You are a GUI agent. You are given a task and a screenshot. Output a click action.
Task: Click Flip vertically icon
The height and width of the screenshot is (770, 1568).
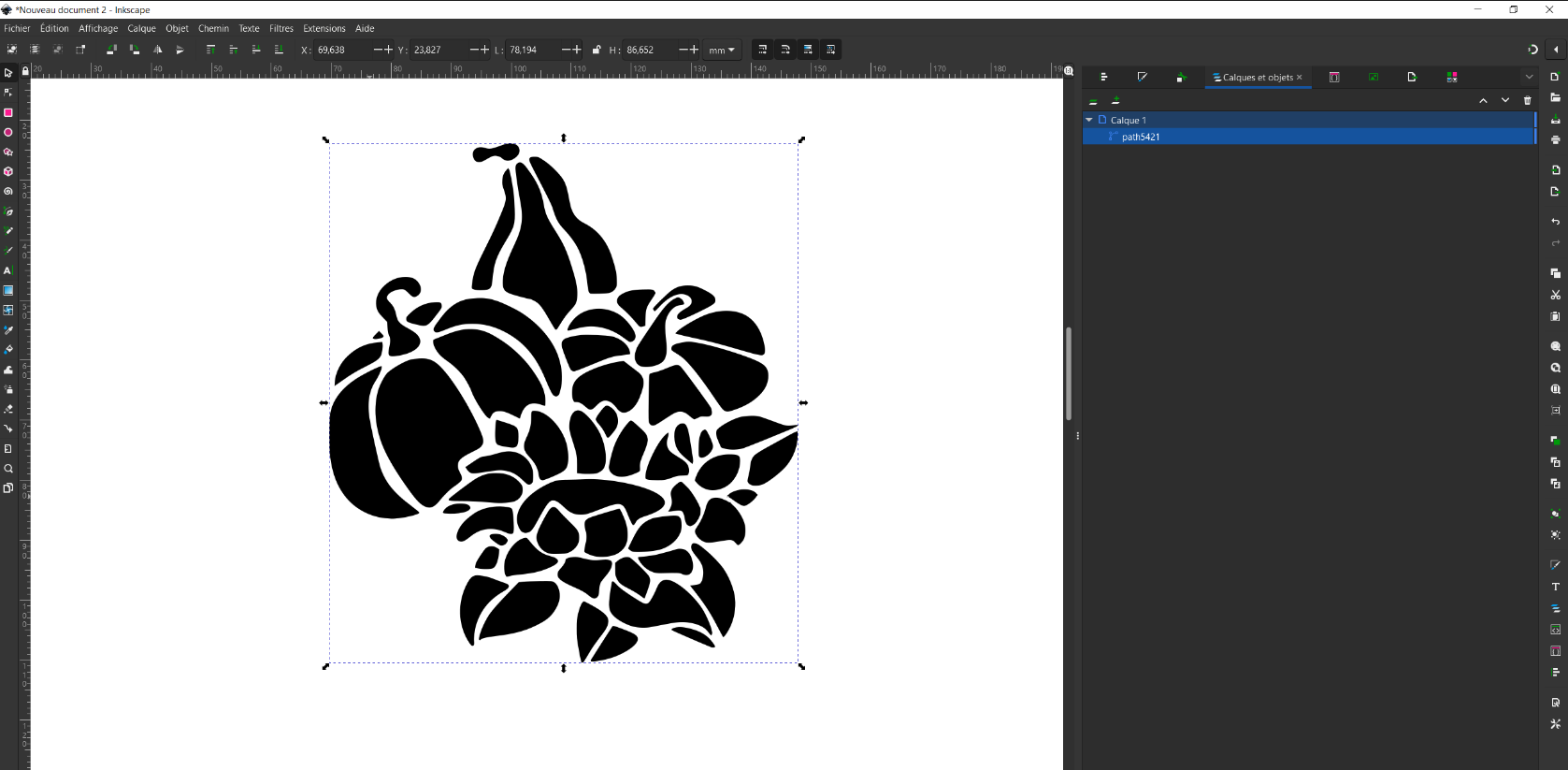point(180,50)
